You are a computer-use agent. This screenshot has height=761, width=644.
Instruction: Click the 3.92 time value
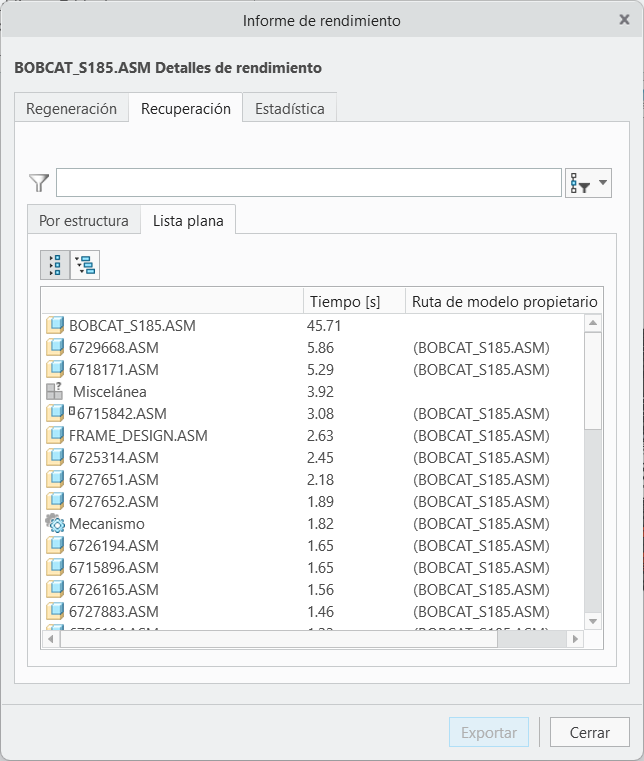click(x=320, y=392)
